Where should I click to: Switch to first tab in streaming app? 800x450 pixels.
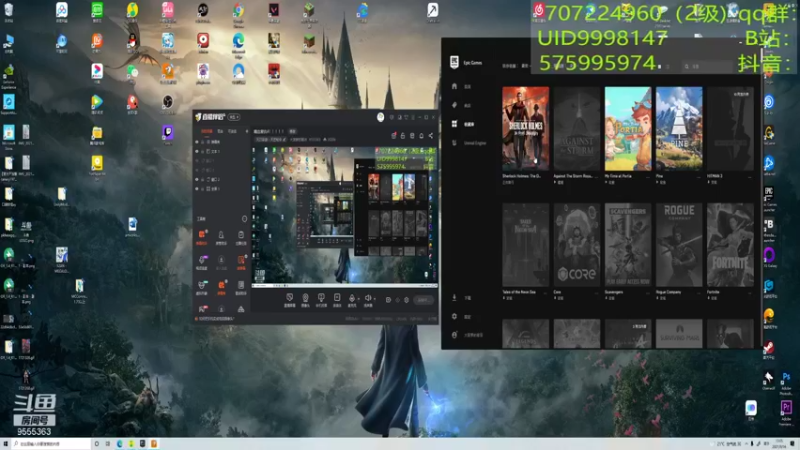pos(207,131)
